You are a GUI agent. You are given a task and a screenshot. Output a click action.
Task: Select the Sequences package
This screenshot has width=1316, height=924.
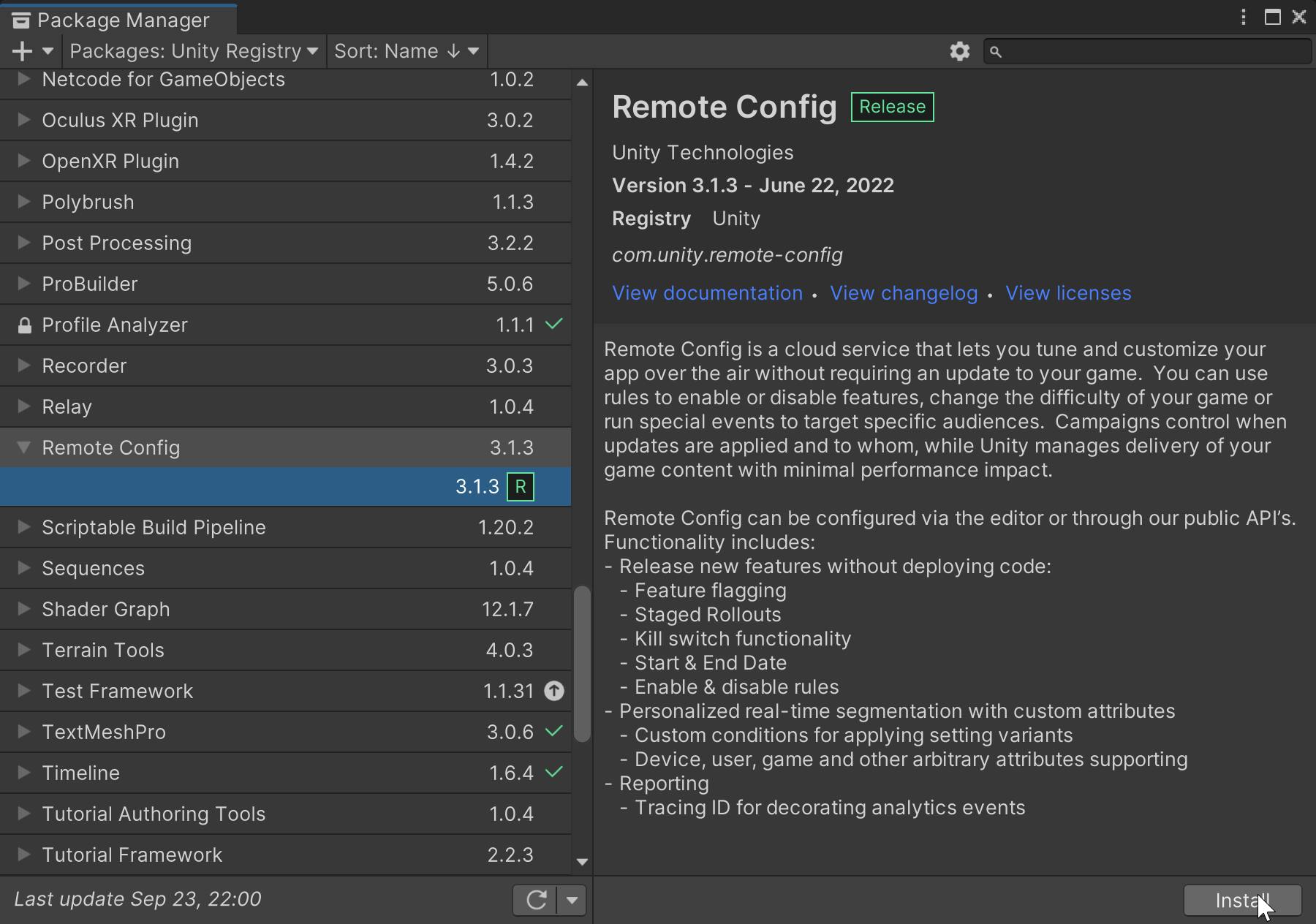point(285,568)
